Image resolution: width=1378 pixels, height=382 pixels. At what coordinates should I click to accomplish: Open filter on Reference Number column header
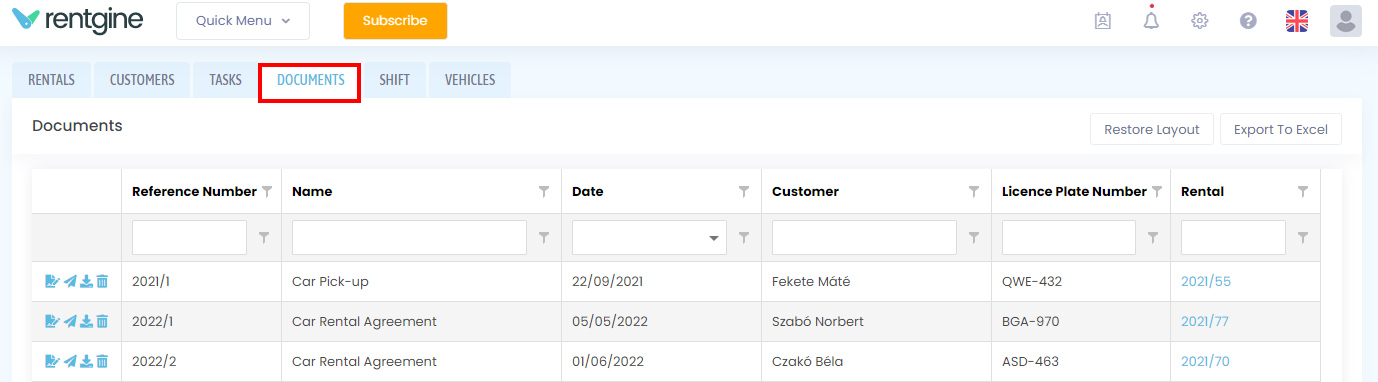pos(267,191)
